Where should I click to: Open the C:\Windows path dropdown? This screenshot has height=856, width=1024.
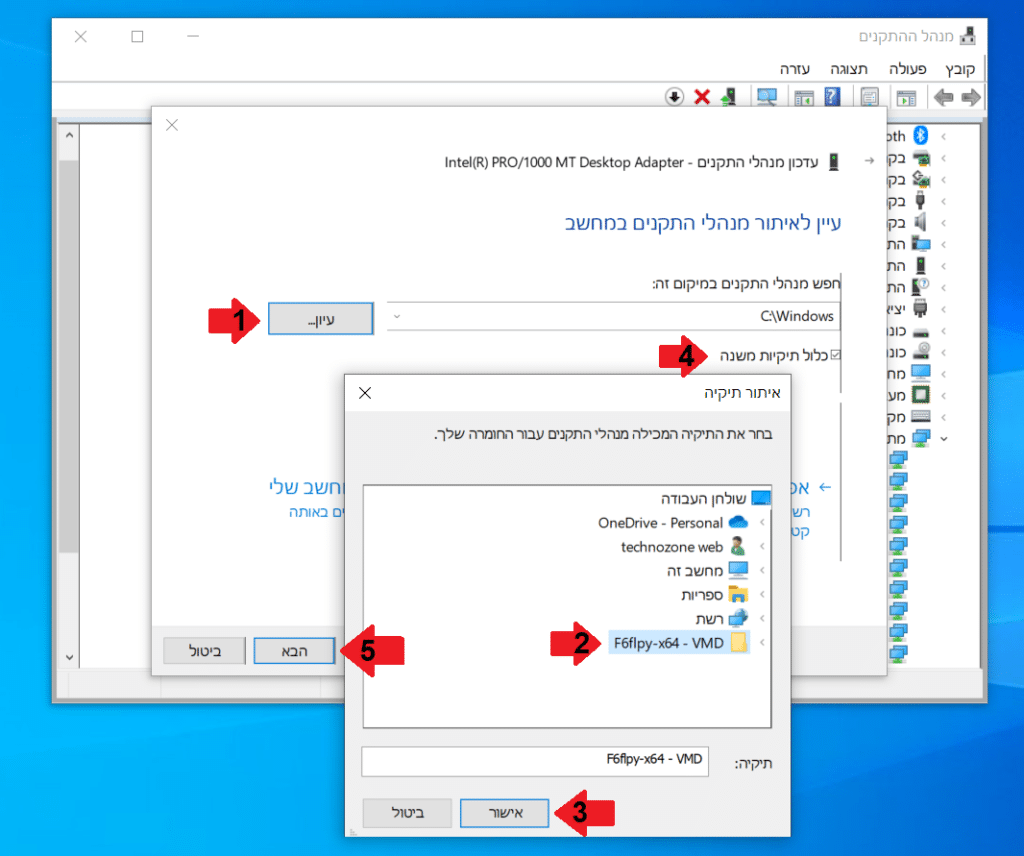(398, 316)
